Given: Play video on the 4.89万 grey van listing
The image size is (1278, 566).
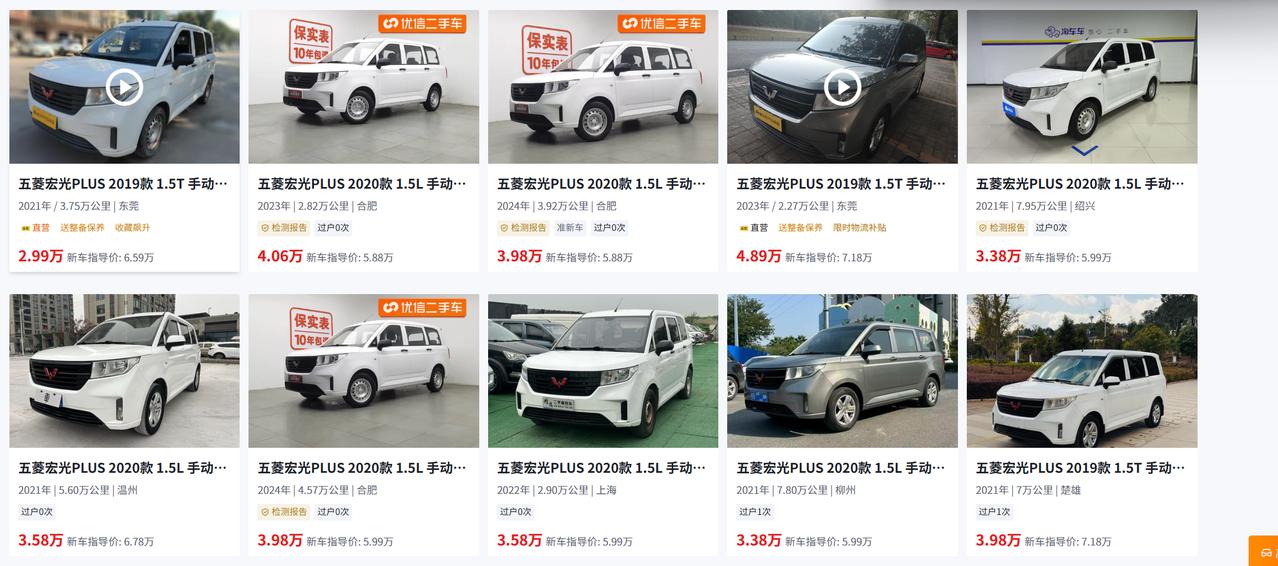Looking at the screenshot, I should click(842, 88).
